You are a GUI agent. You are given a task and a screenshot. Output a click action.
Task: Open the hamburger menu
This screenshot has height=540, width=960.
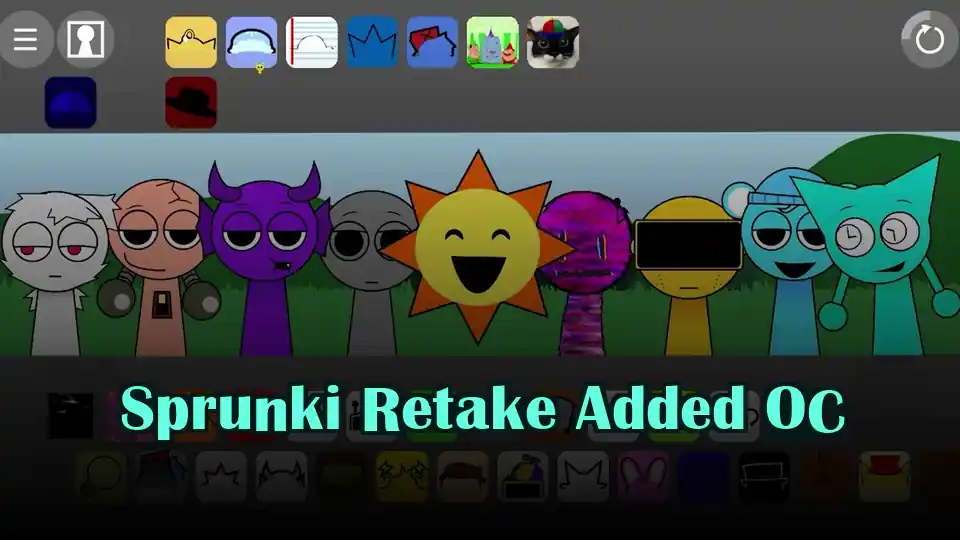(26, 40)
